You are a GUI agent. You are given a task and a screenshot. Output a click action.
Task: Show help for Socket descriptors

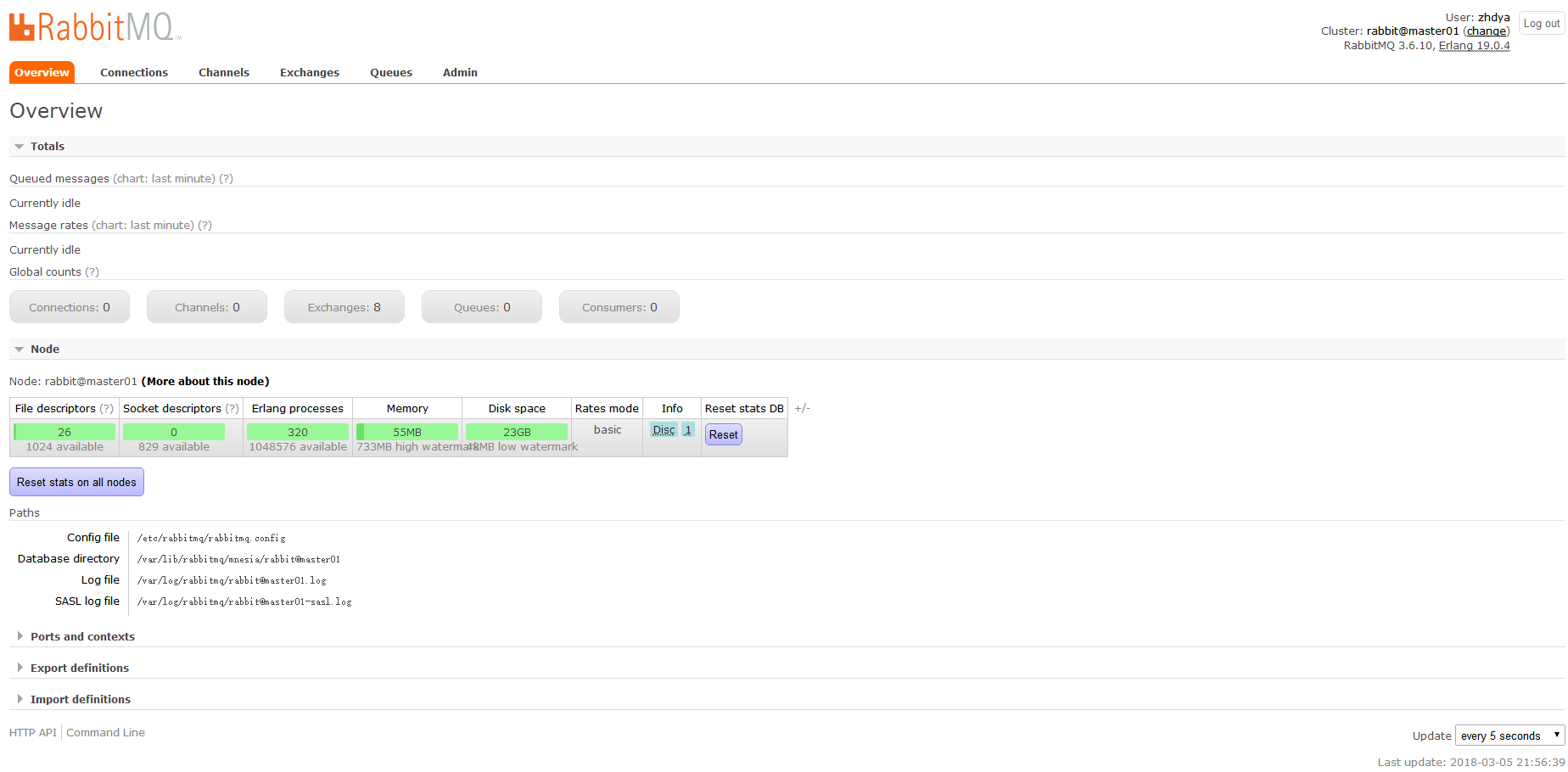tap(232, 409)
